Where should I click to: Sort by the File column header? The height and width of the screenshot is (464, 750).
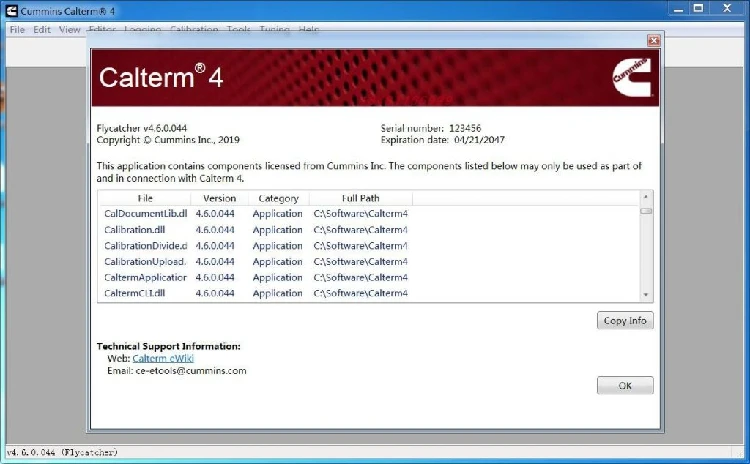click(x=145, y=198)
